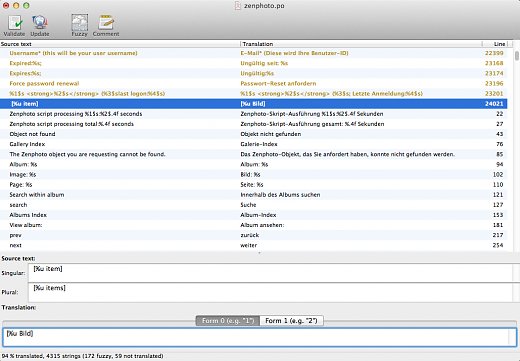
Task: Select the "Expires:%s;" row
Action: (x=254, y=73)
